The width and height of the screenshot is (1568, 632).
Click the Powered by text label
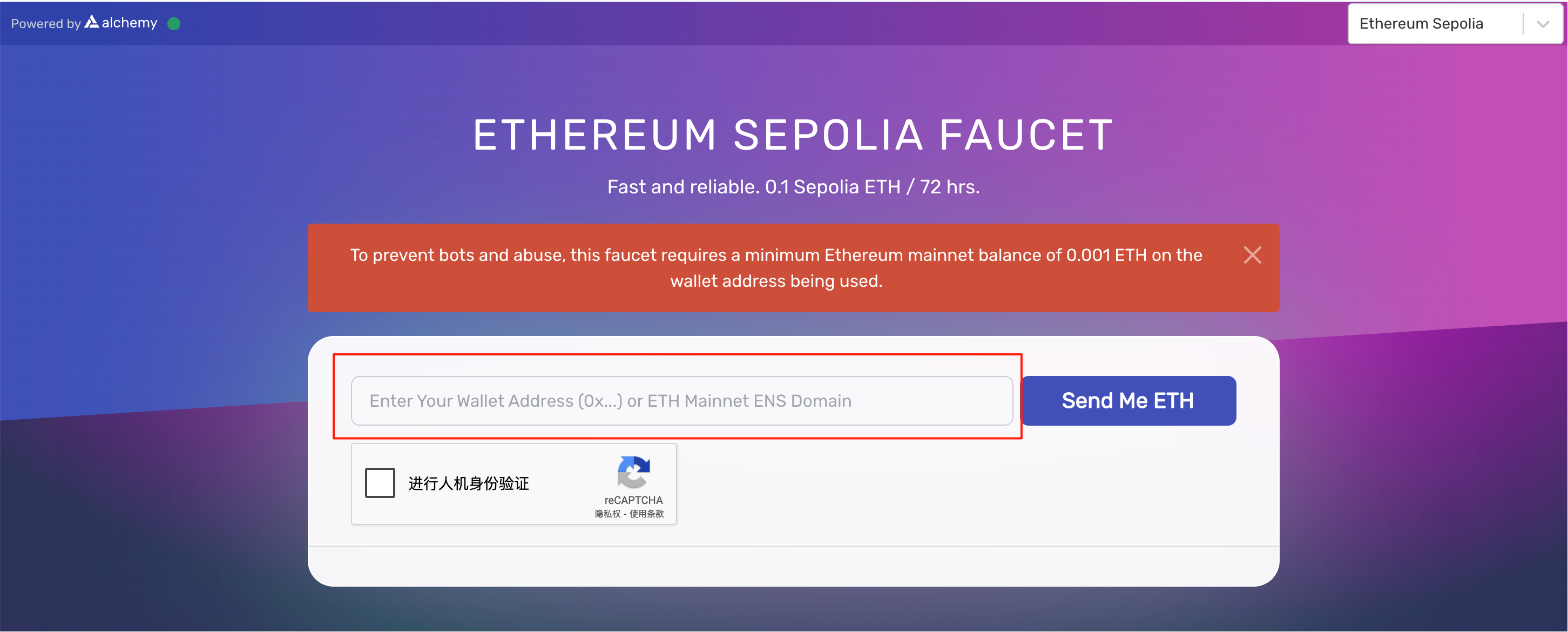[x=46, y=24]
